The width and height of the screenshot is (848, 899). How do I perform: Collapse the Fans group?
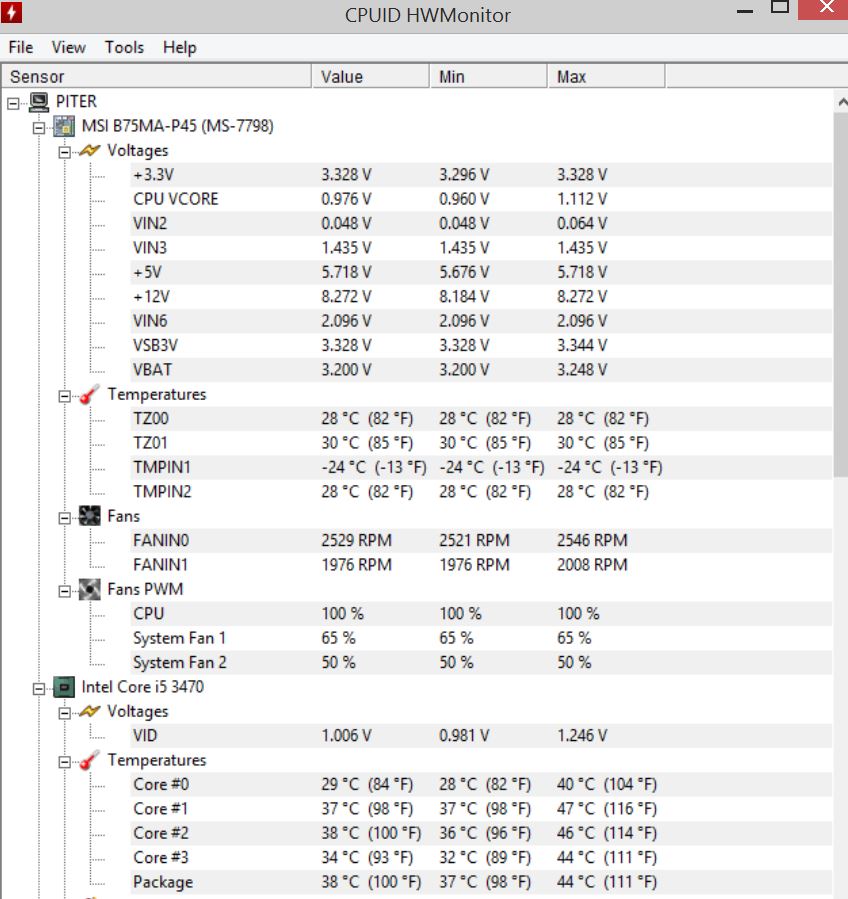[65, 518]
